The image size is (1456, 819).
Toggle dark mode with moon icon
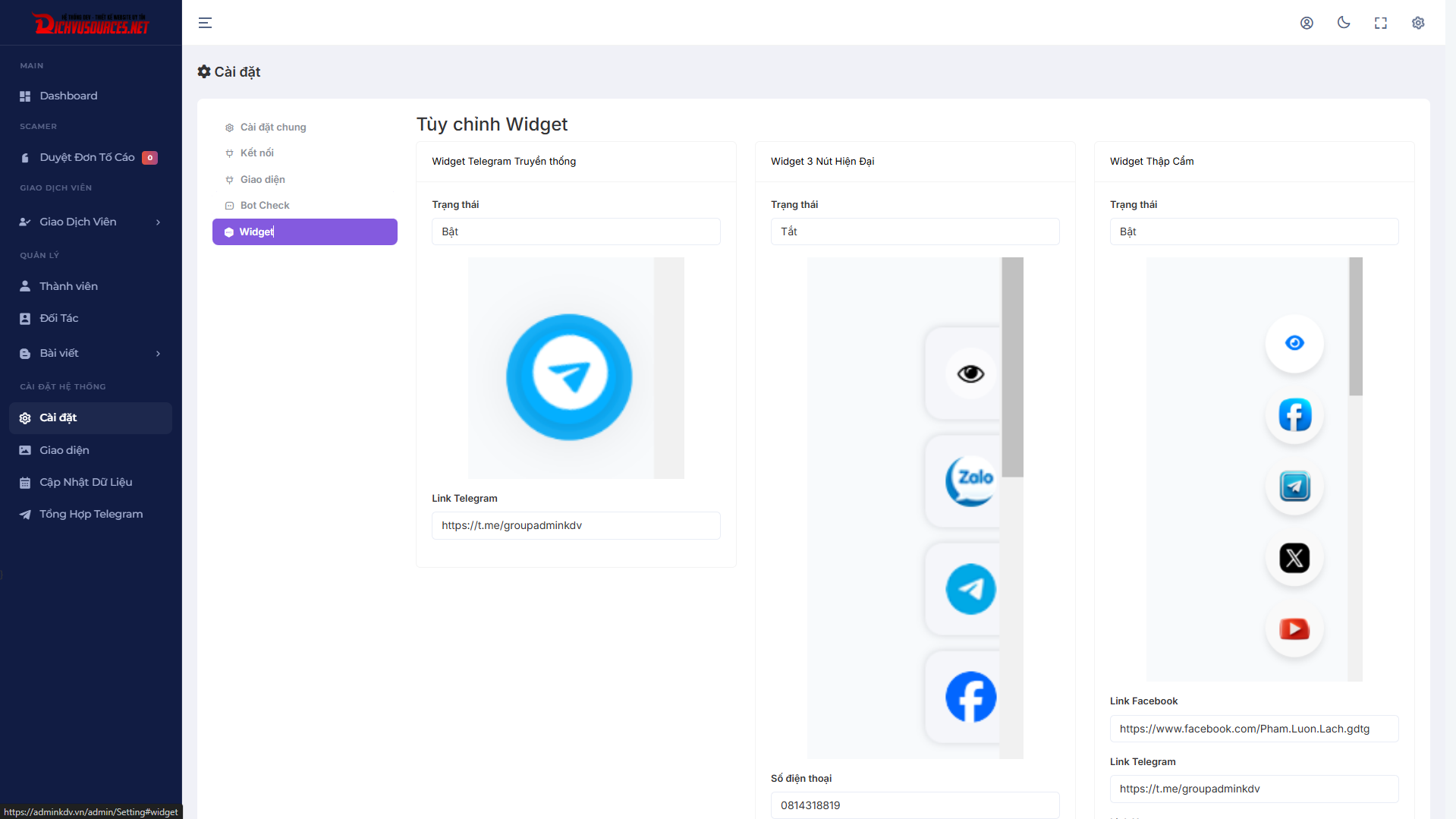[1344, 23]
